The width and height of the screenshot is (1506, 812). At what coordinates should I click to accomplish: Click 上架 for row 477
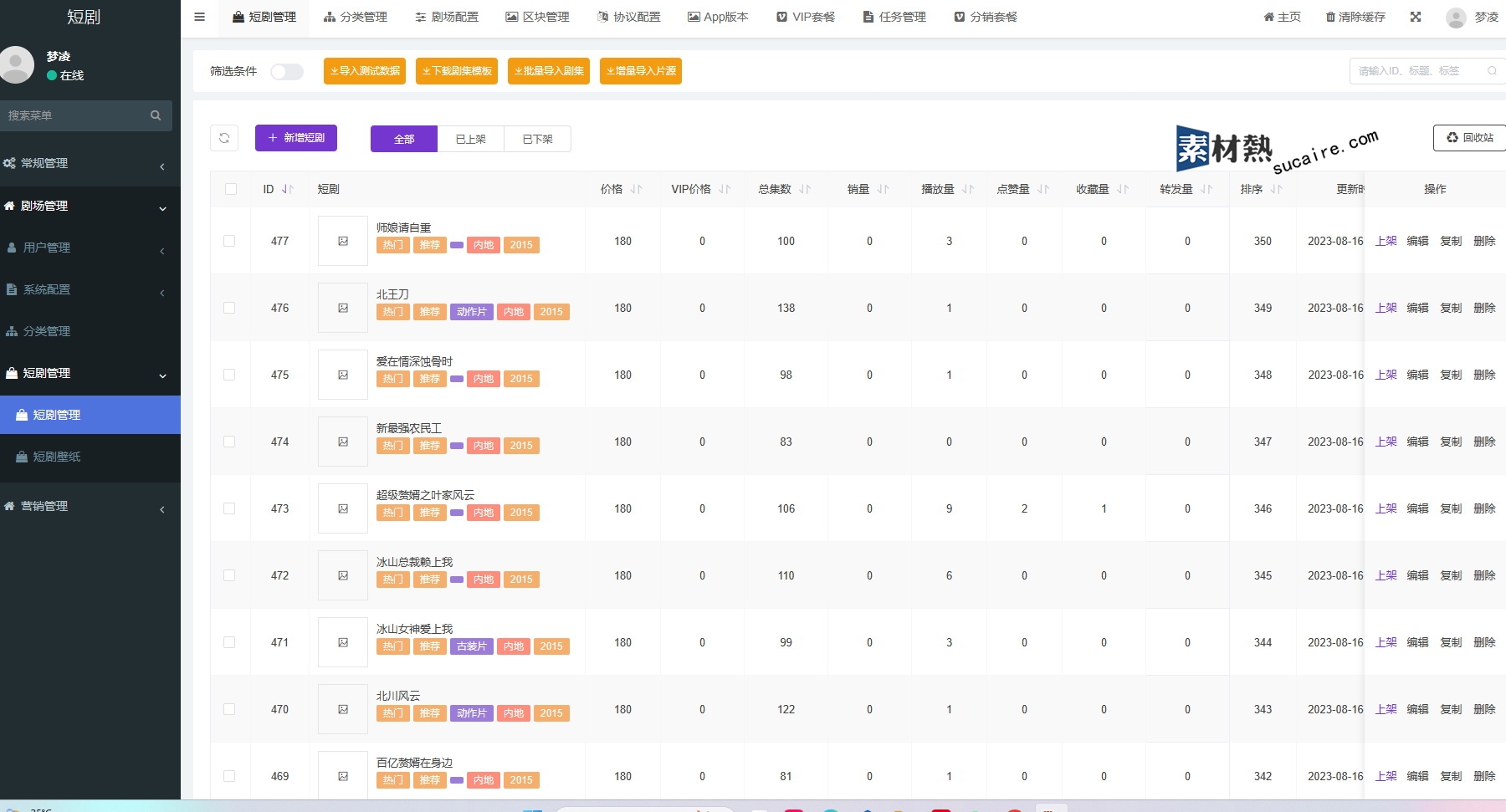(x=1386, y=241)
